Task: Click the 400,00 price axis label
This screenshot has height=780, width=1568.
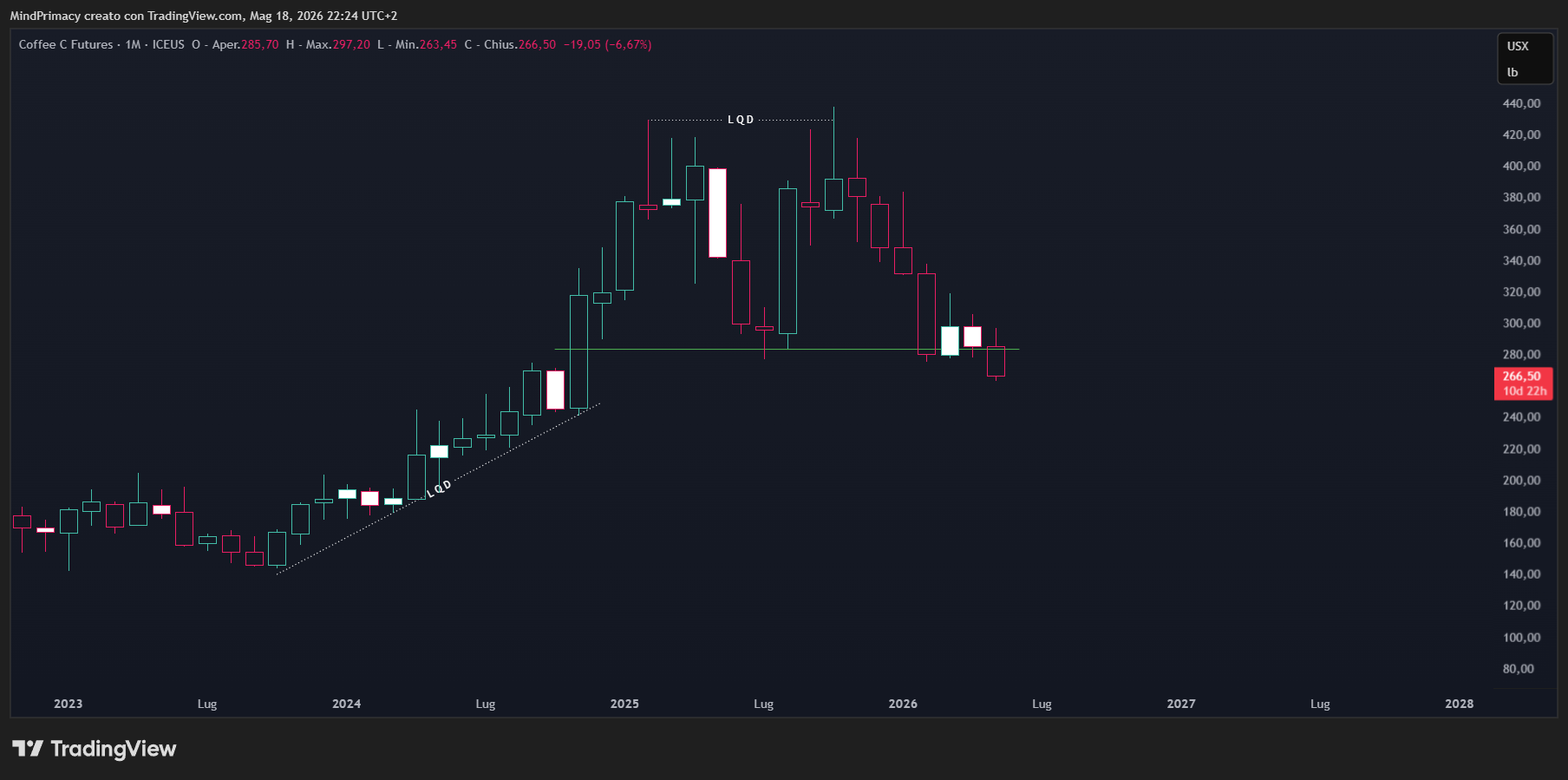Action: tap(1521, 166)
